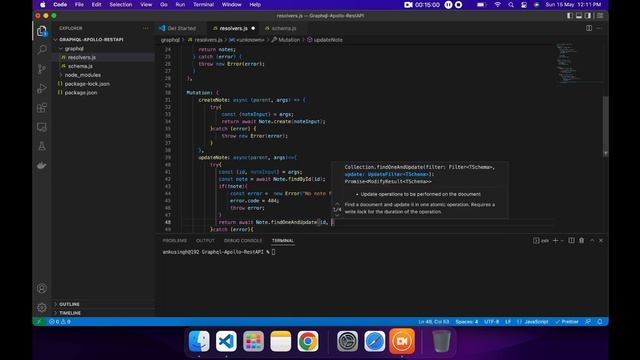Open the Debug Console panel tab
Screen dimensions: 640x360
pyautogui.click(x=243, y=240)
